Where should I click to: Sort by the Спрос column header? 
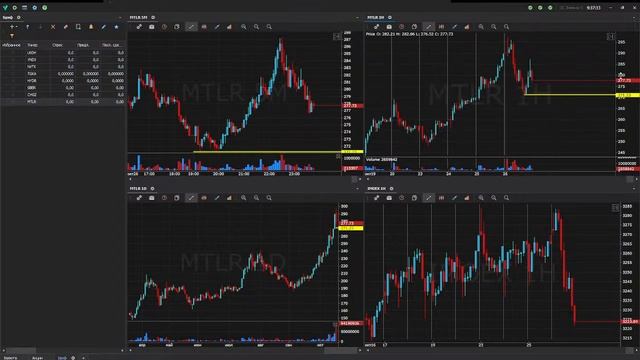tap(57, 45)
